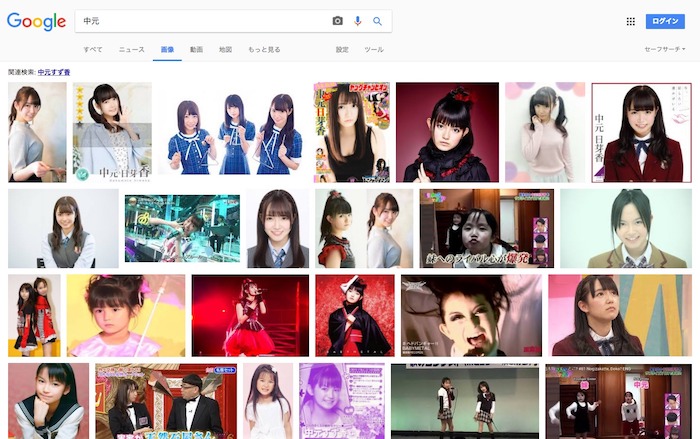
Task: Open the 地図 tab
Action: pos(225,49)
